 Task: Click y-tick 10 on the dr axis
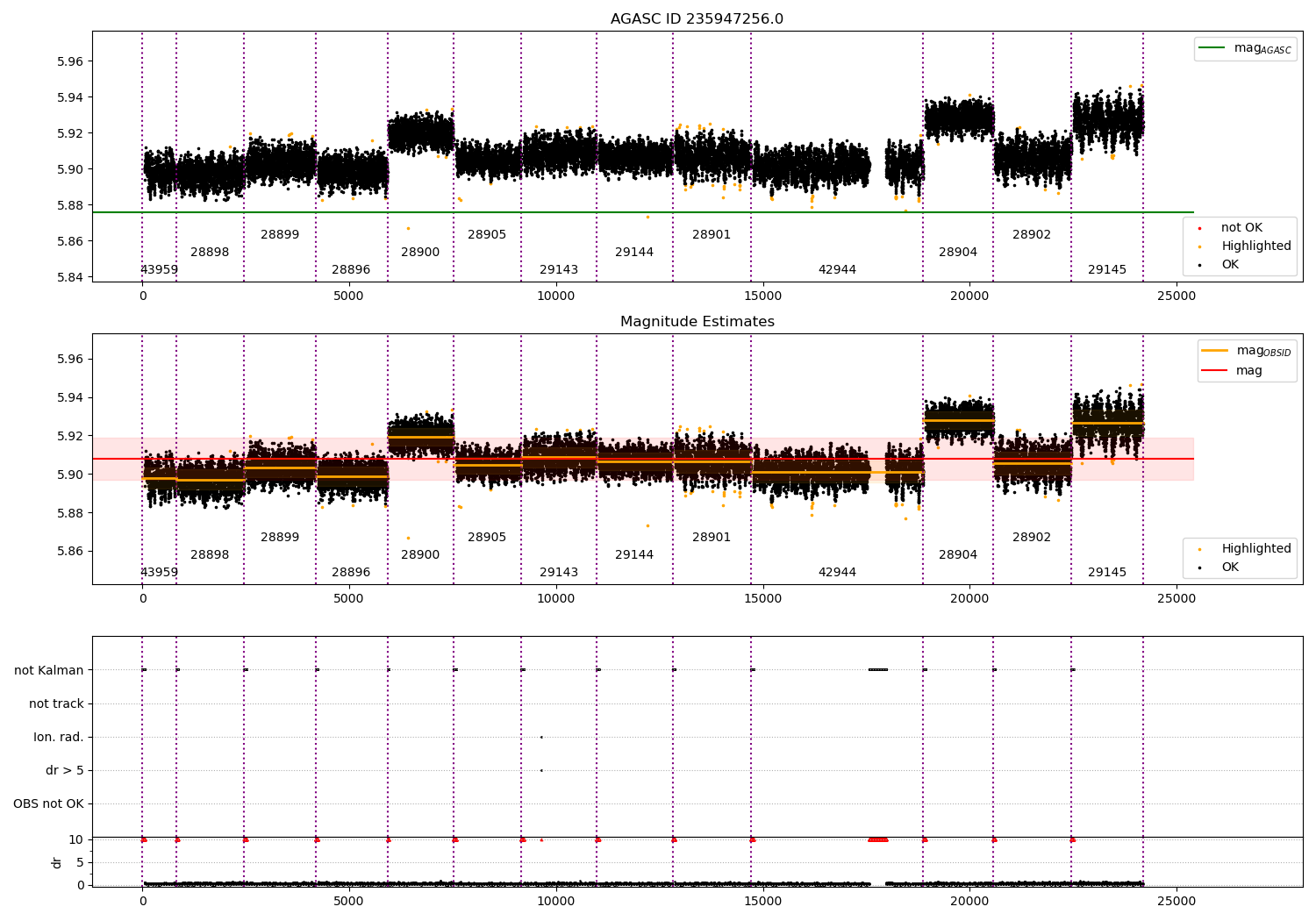[76, 839]
